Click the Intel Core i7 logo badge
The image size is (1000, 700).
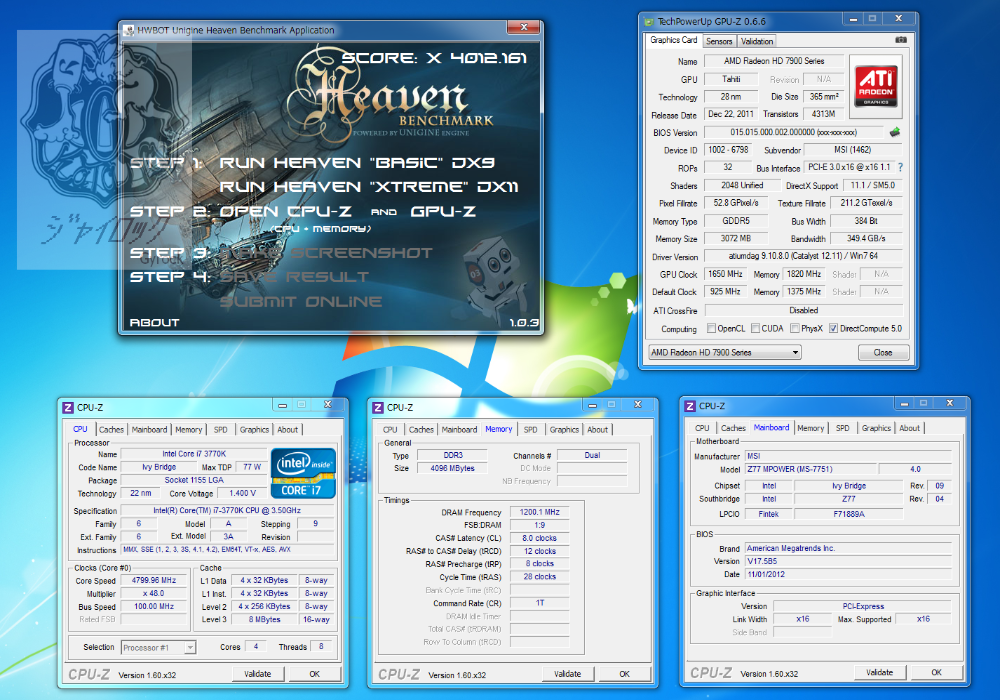click(303, 473)
